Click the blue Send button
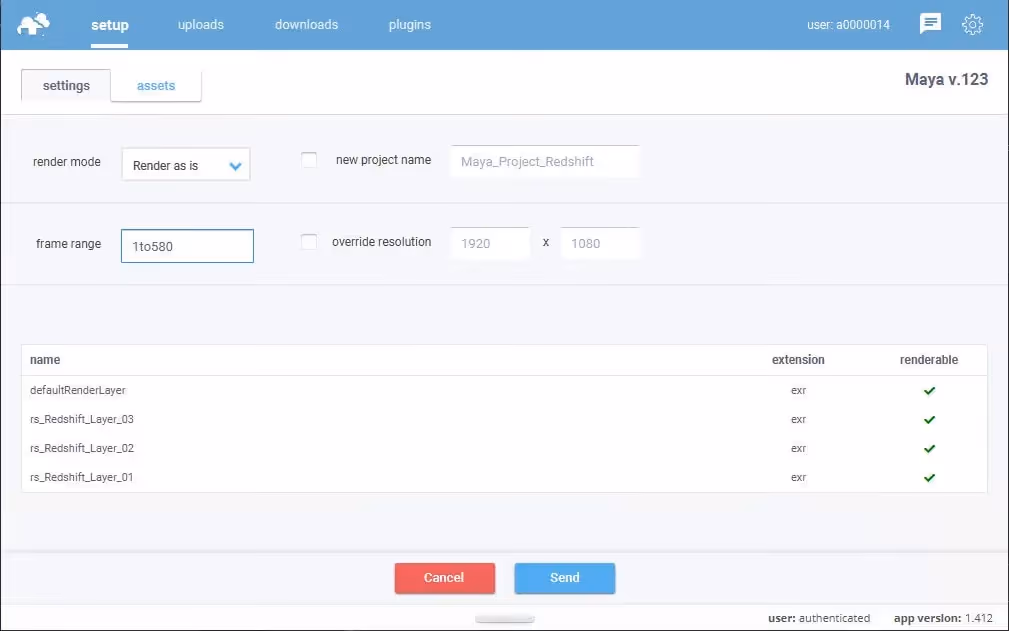1009x631 pixels. tap(564, 578)
